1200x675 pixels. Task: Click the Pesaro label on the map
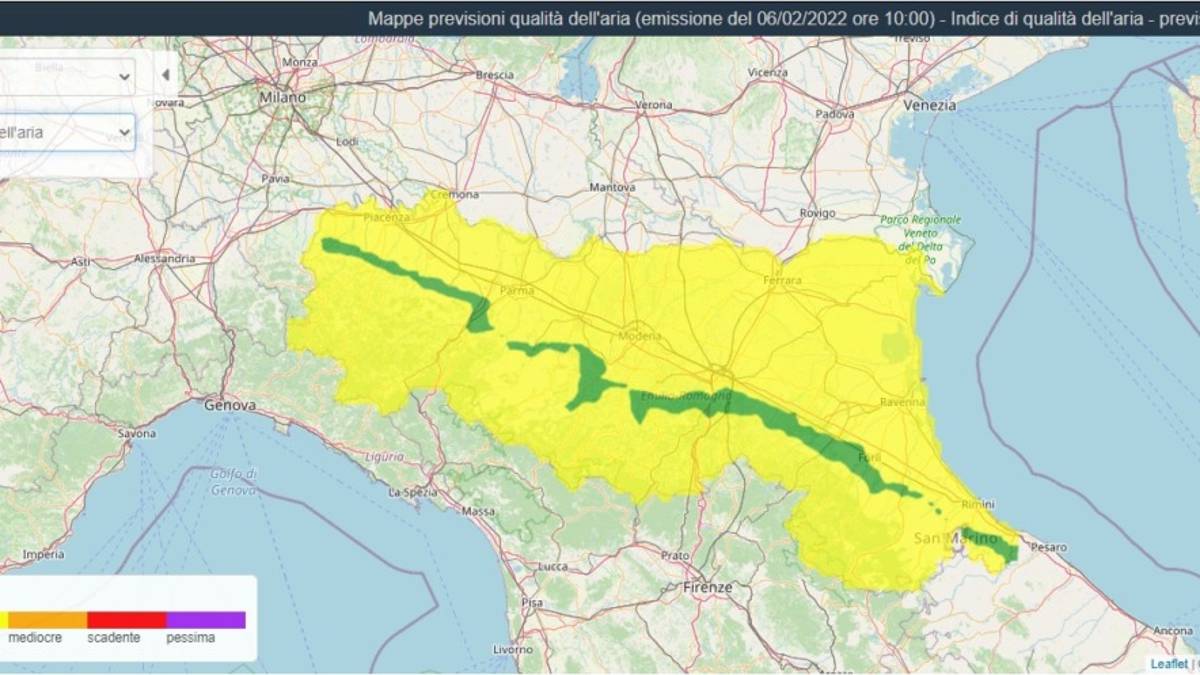tap(1047, 548)
